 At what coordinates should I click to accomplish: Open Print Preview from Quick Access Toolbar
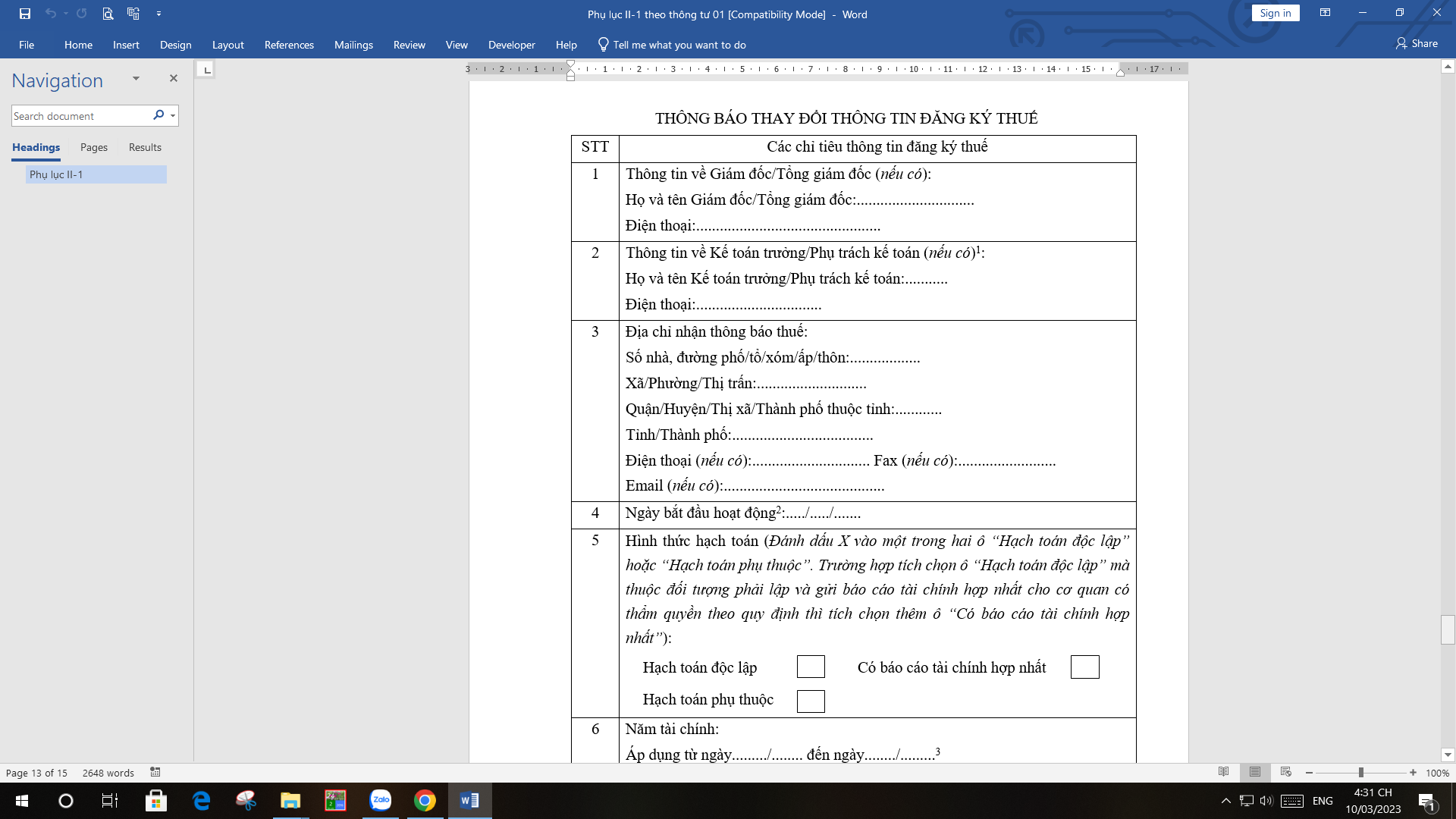coord(108,14)
